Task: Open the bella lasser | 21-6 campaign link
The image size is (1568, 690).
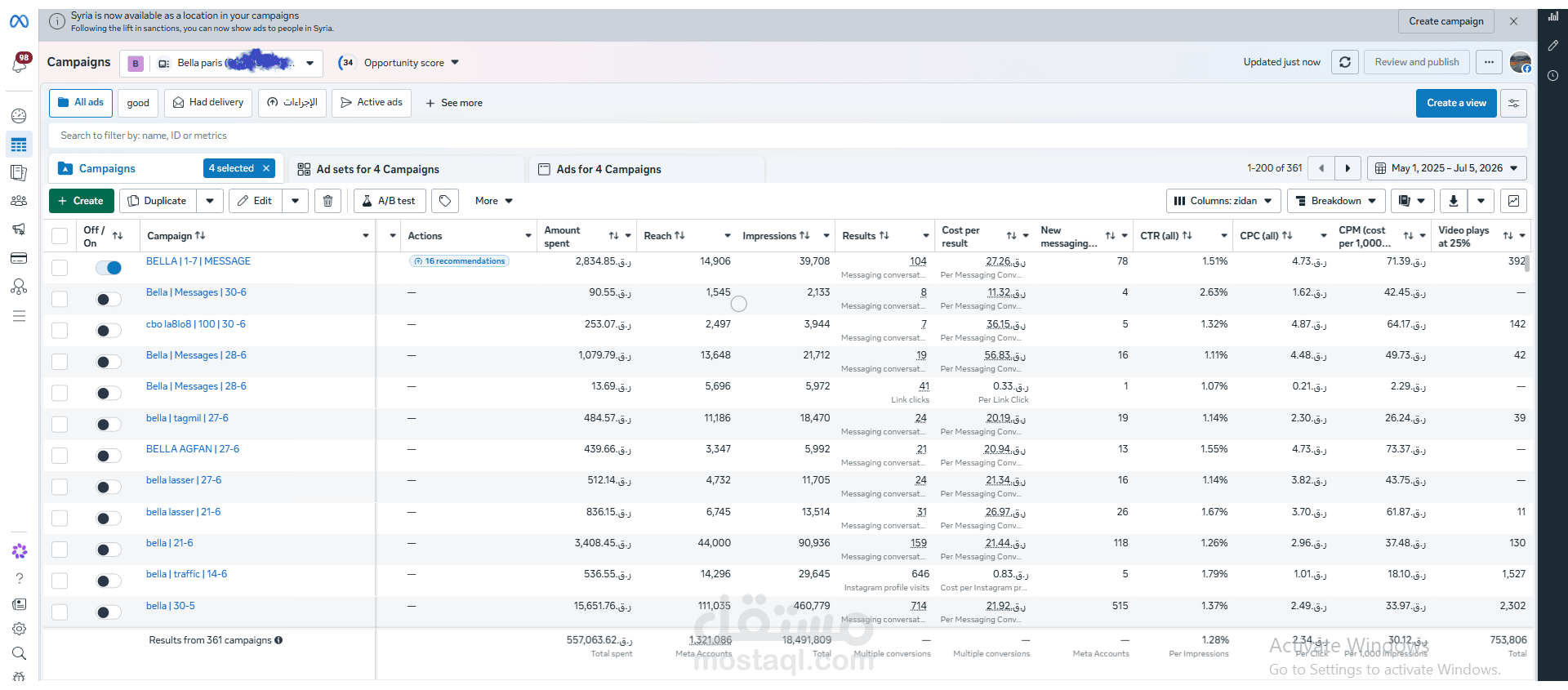Action: tap(183, 512)
